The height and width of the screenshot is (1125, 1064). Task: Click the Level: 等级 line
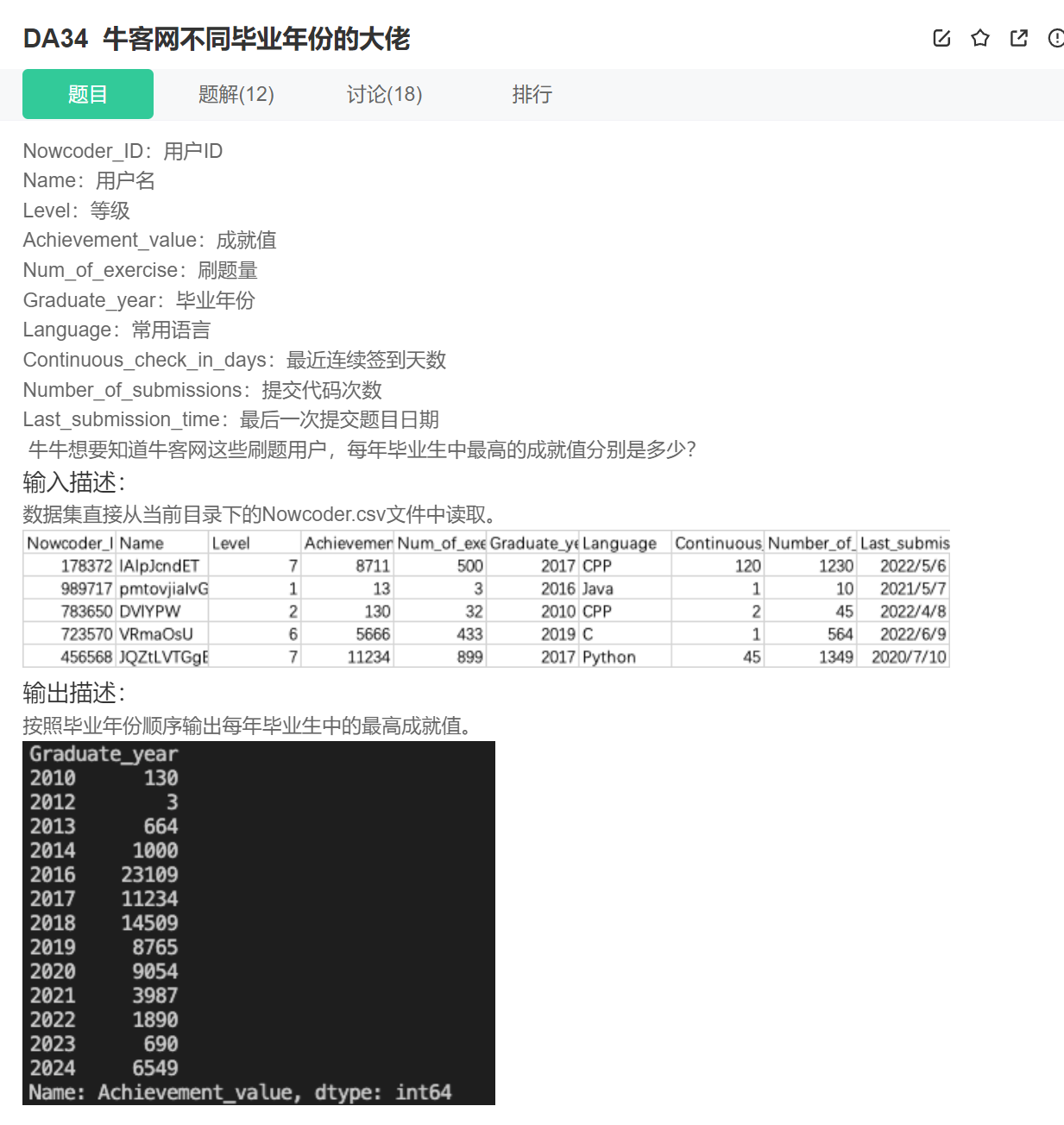point(77,211)
